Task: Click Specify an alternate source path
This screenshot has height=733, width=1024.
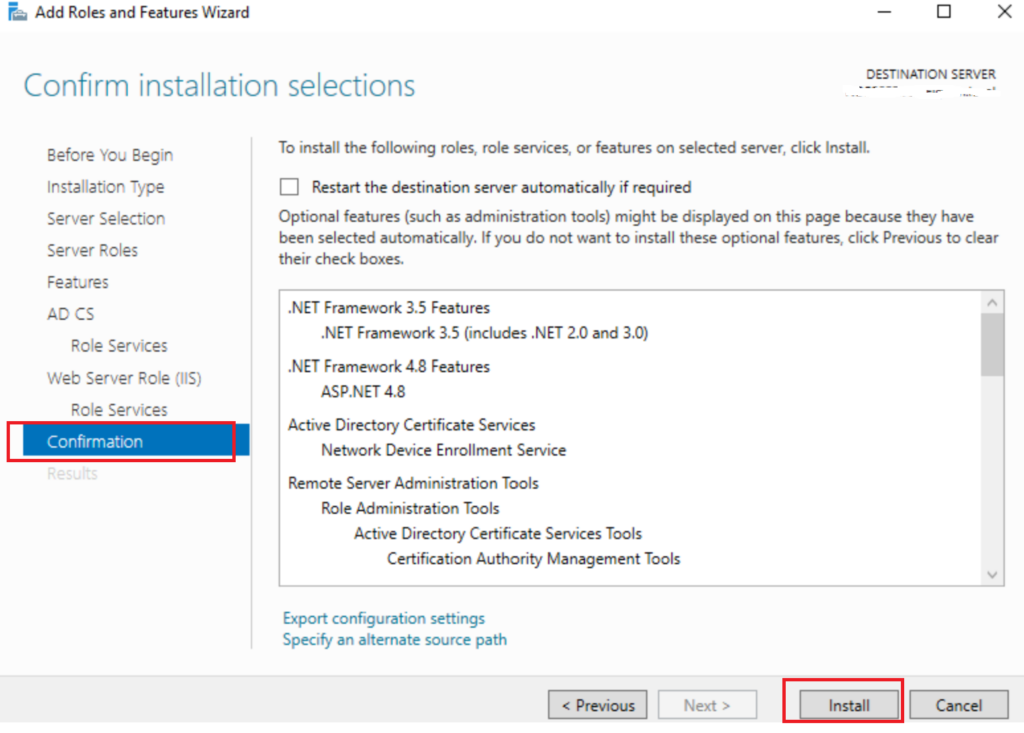Action: (x=394, y=640)
